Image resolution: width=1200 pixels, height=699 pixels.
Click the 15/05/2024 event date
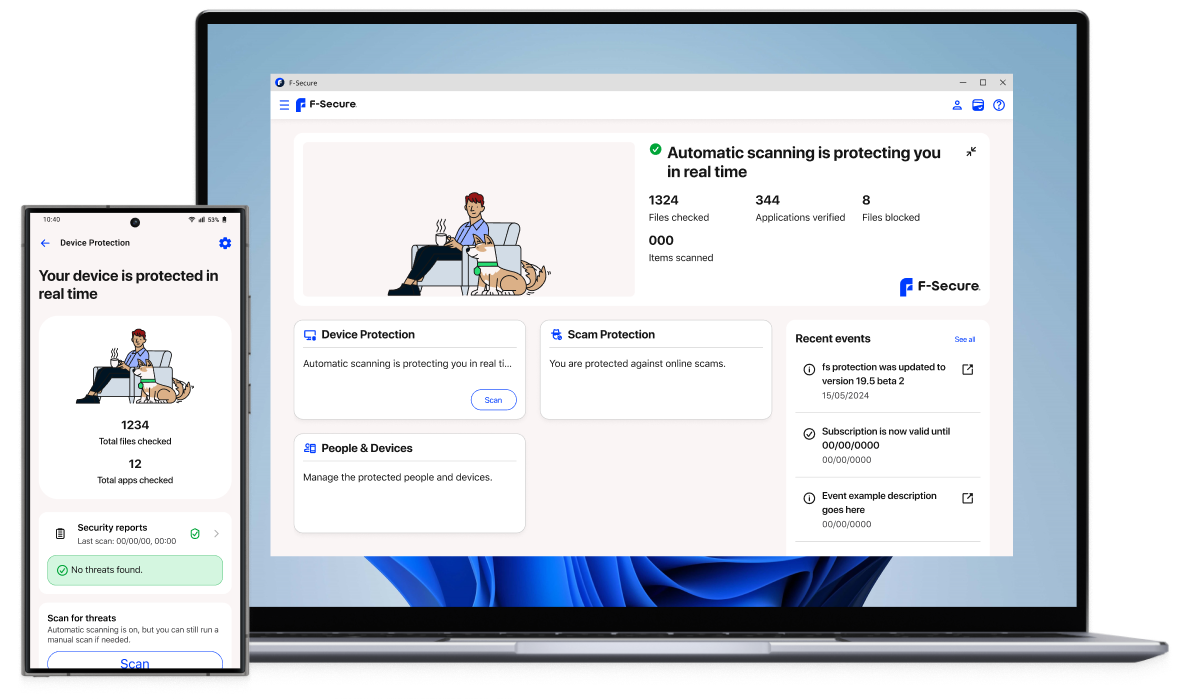[846, 396]
